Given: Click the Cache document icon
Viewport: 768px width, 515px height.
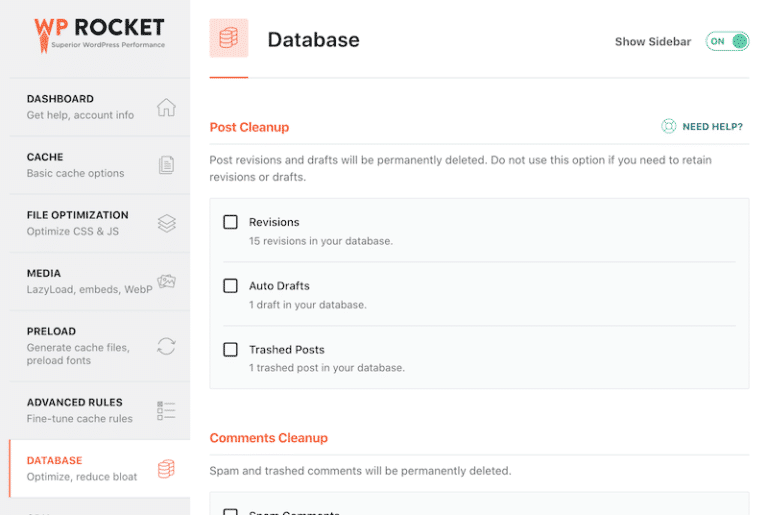Looking at the screenshot, I should tap(166, 165).
